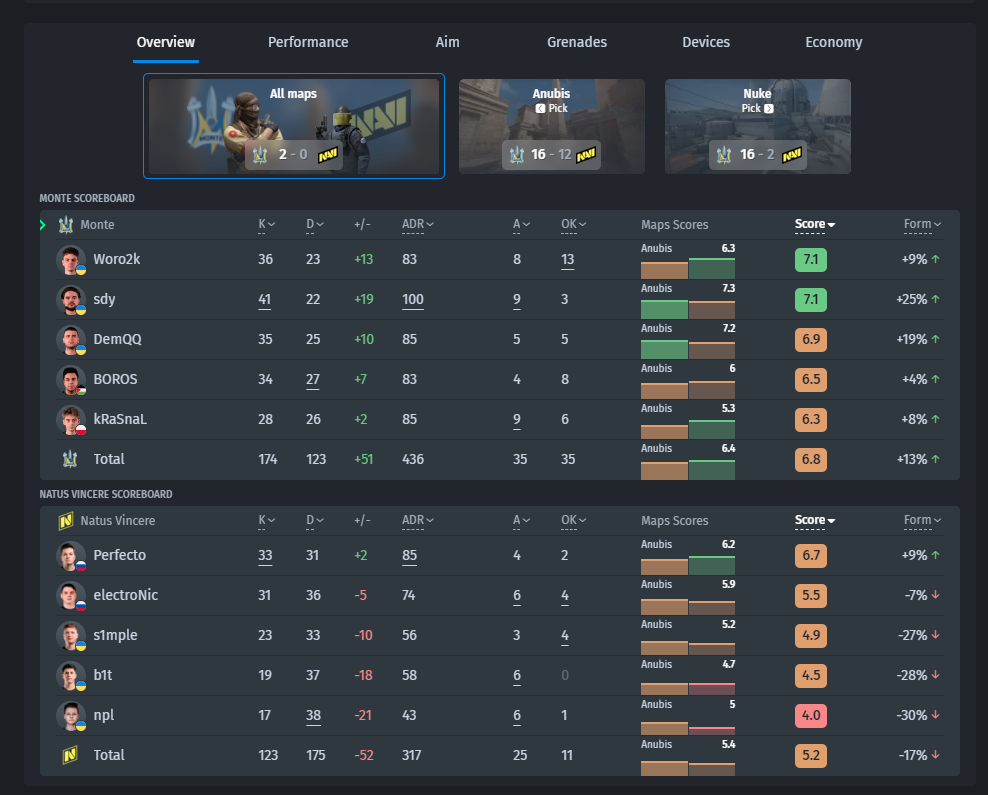The image size is (988, 795).
Task: Click the green collapse arrow beside Monte header
Action: [43, 225]
